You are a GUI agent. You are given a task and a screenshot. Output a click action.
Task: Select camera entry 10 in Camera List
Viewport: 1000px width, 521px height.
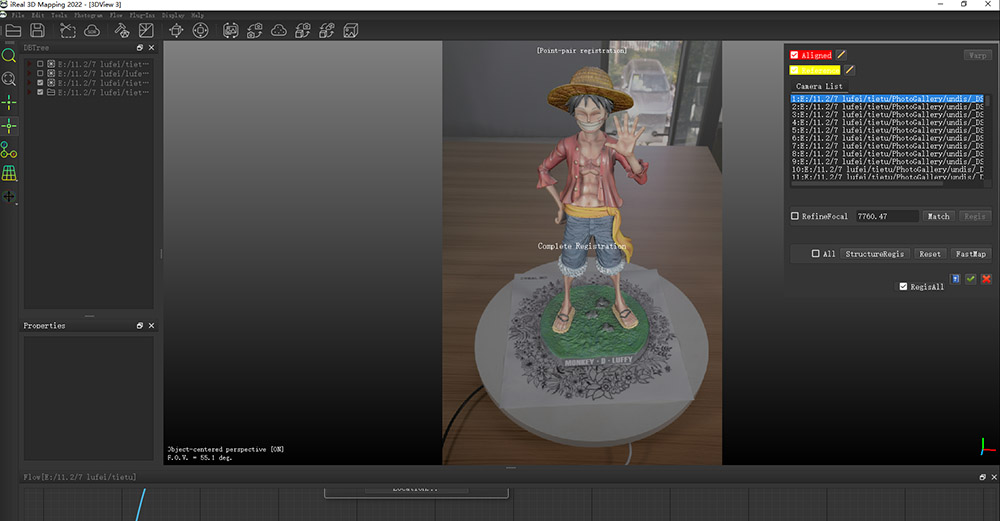[x=887, y=170]
